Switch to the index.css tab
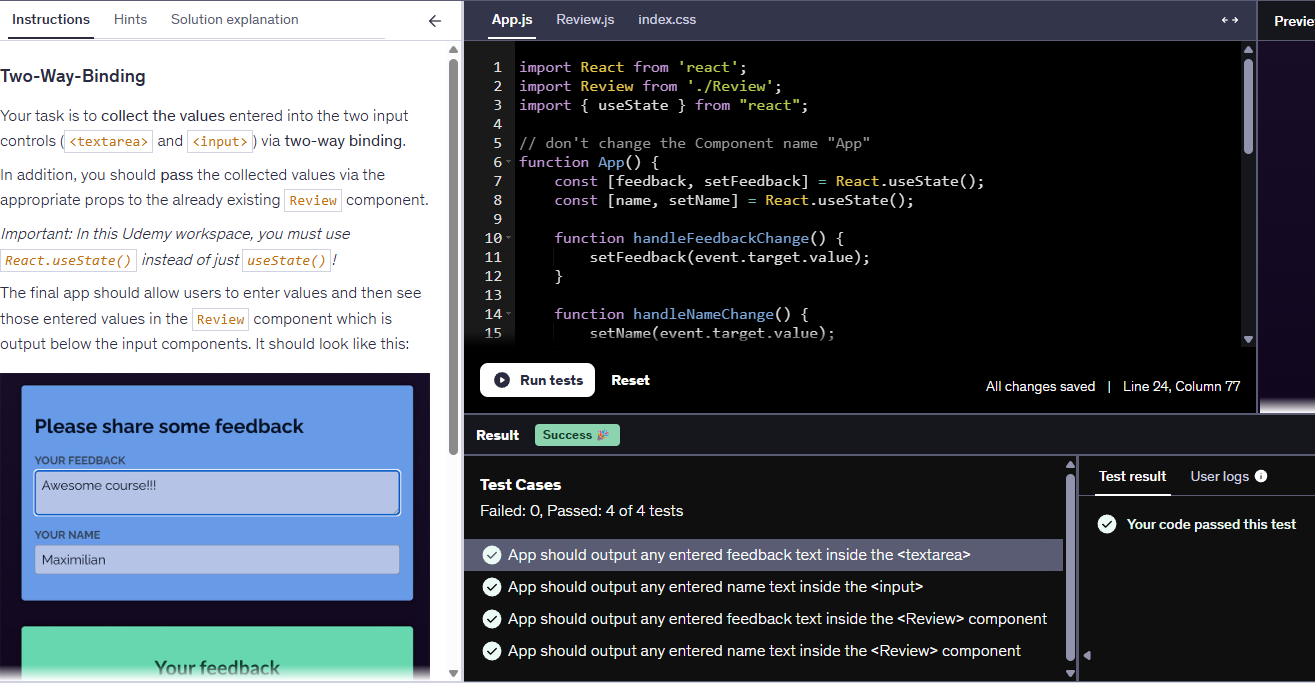This screenshot has width=1315, height=685. point(667,20)
